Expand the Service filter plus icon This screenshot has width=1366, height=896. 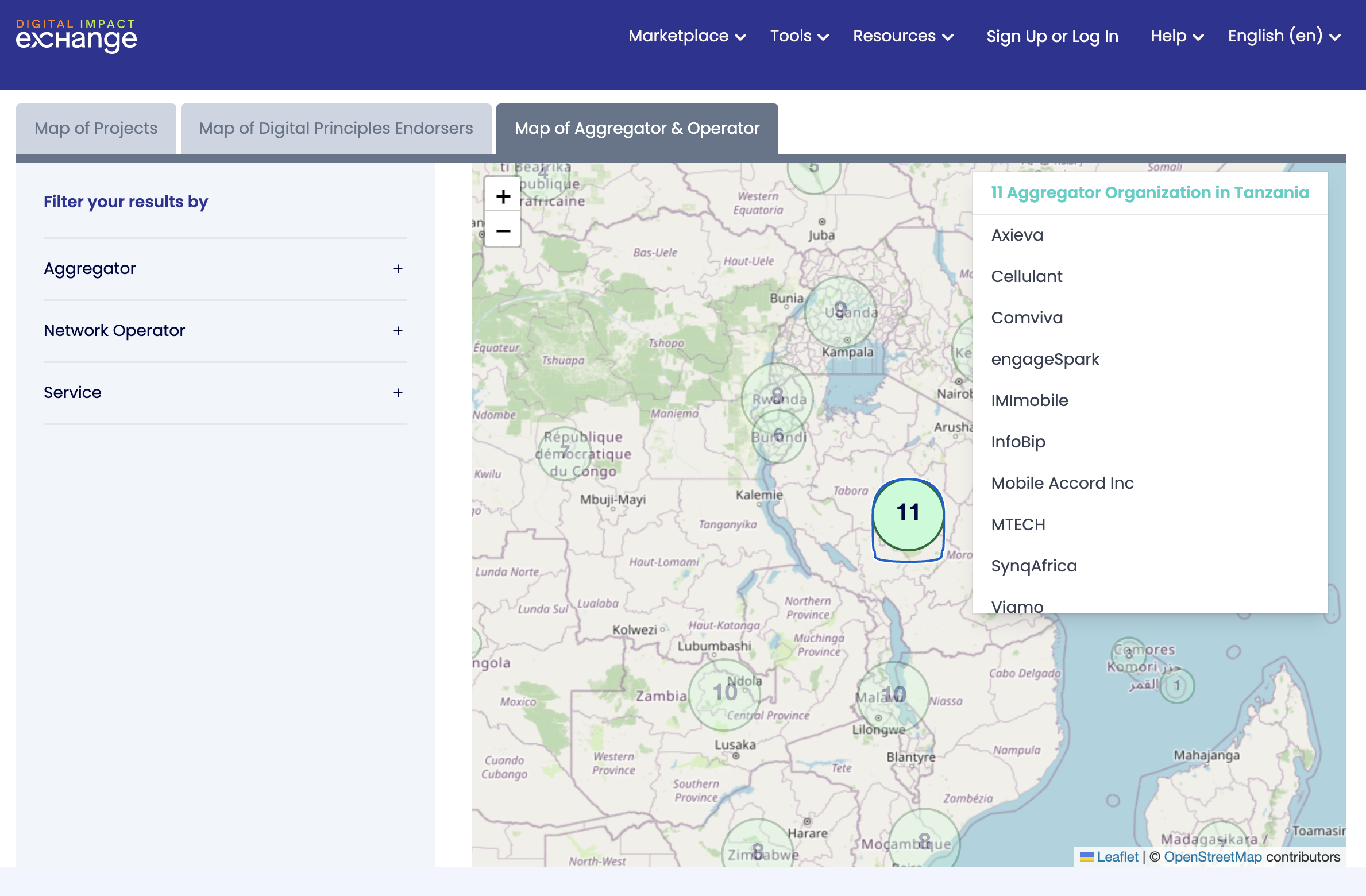click(x=398, y=393)
